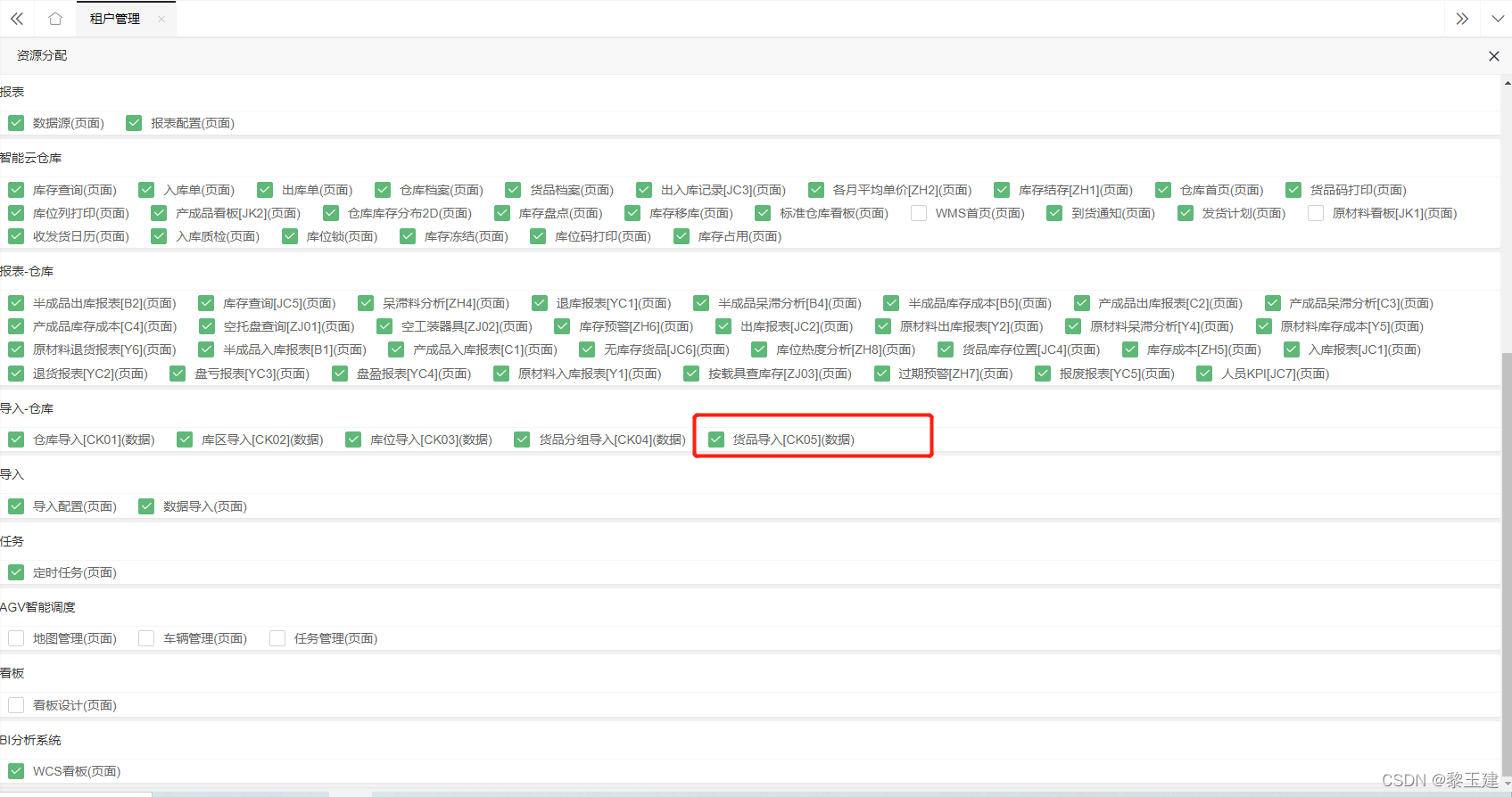Screen dimensions: 1512x797
Task: Switch to the 租户管理 tab
Action: coord(115,19)
